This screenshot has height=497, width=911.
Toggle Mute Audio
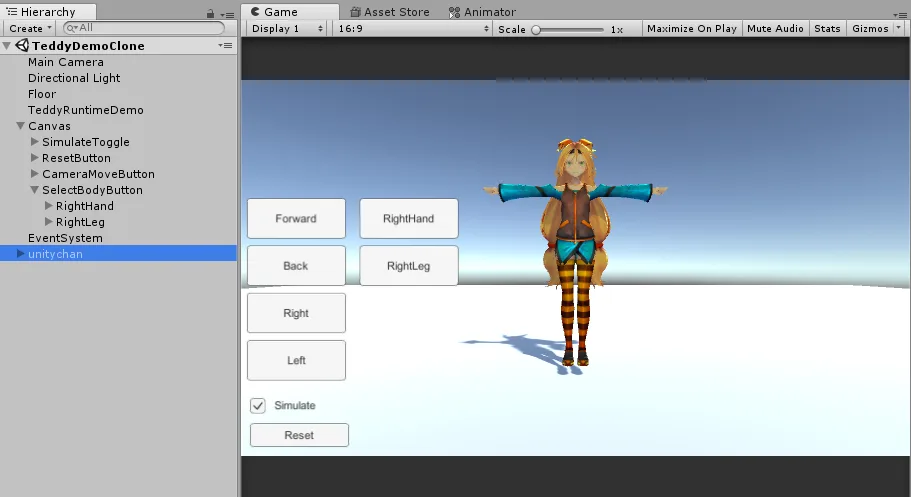(x=775, y=28)
